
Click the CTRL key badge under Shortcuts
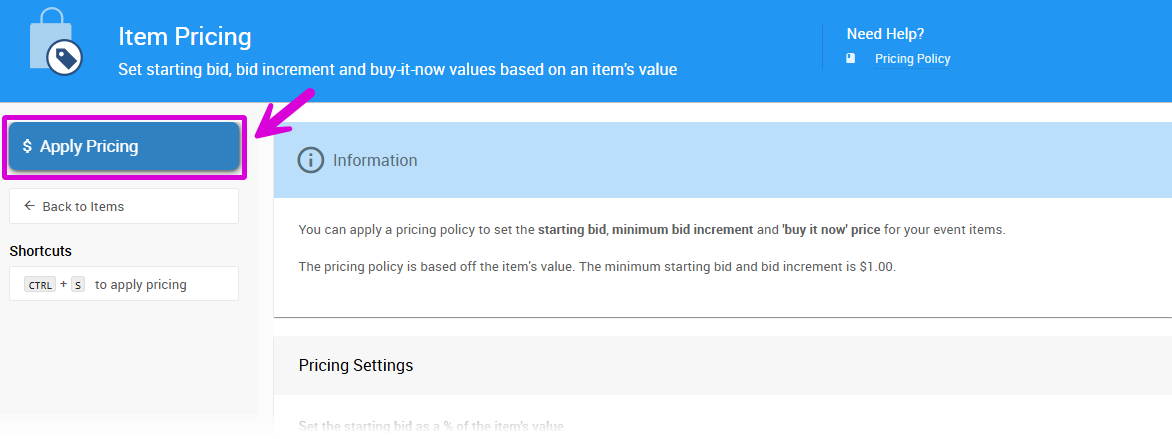pyautogui.click(x=40, y=285)
